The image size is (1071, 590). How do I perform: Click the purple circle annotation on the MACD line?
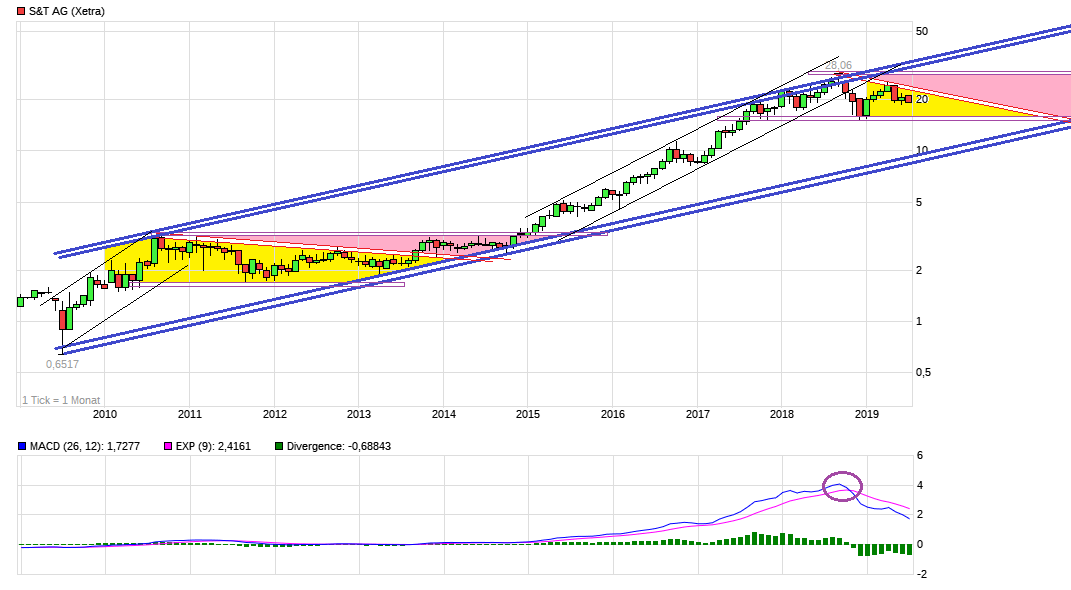[x=843, y=485]
